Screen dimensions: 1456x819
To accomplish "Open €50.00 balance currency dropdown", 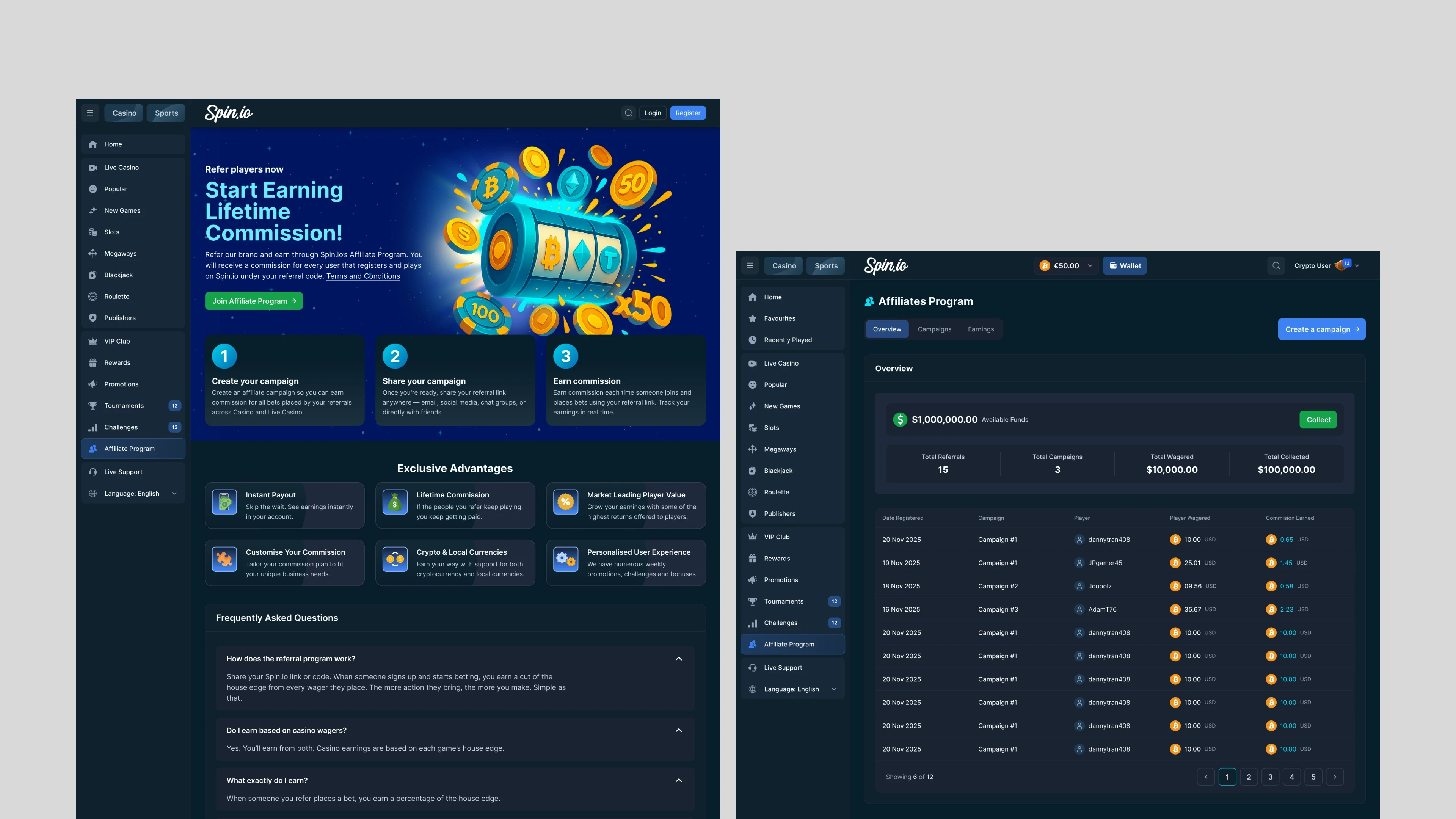I will click(1067, 266).
